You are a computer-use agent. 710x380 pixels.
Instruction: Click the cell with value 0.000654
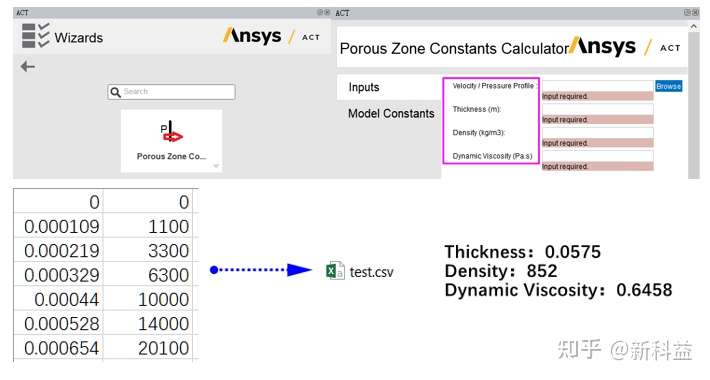58,348
